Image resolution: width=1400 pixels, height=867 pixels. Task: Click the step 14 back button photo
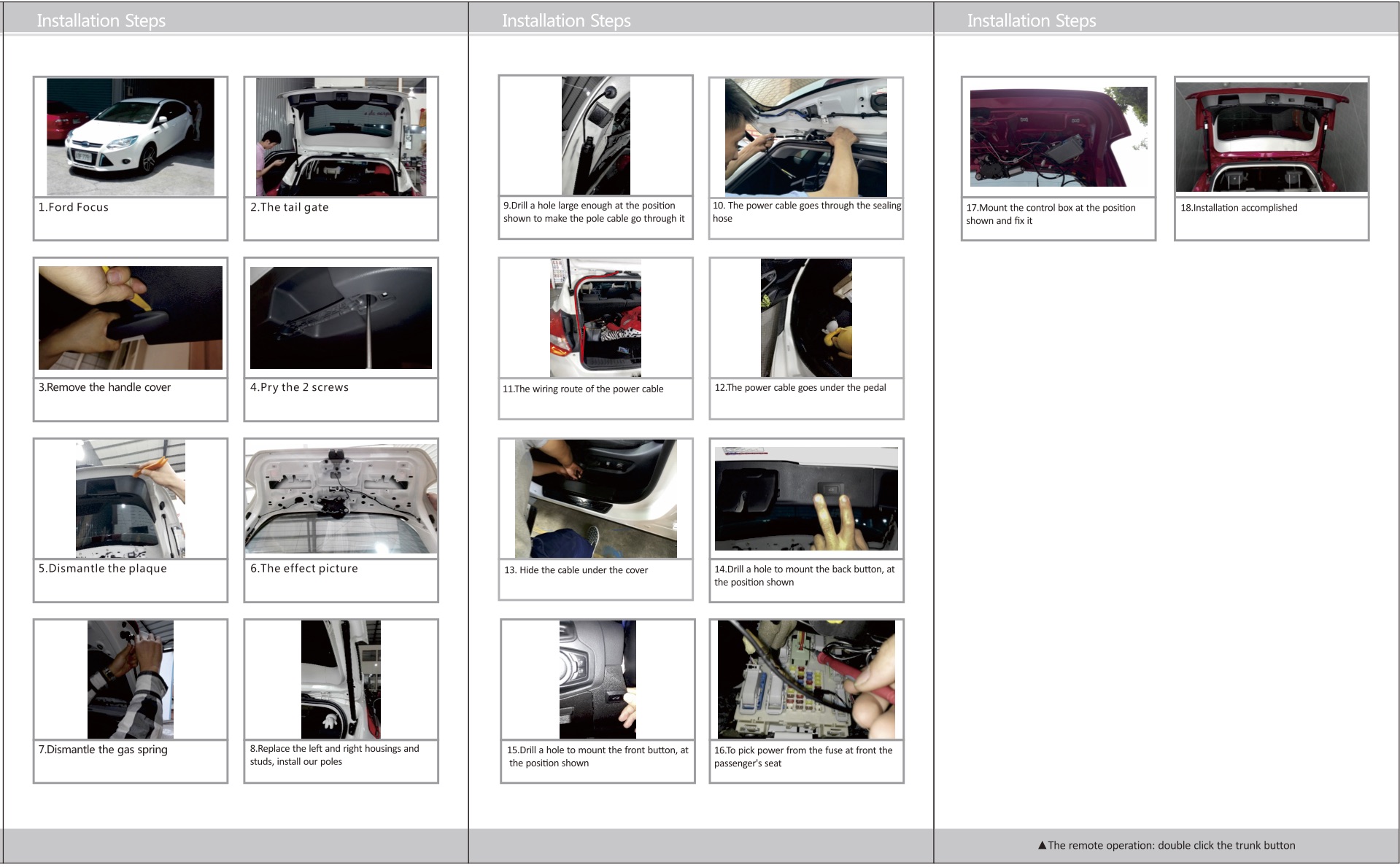pos(805,499)
